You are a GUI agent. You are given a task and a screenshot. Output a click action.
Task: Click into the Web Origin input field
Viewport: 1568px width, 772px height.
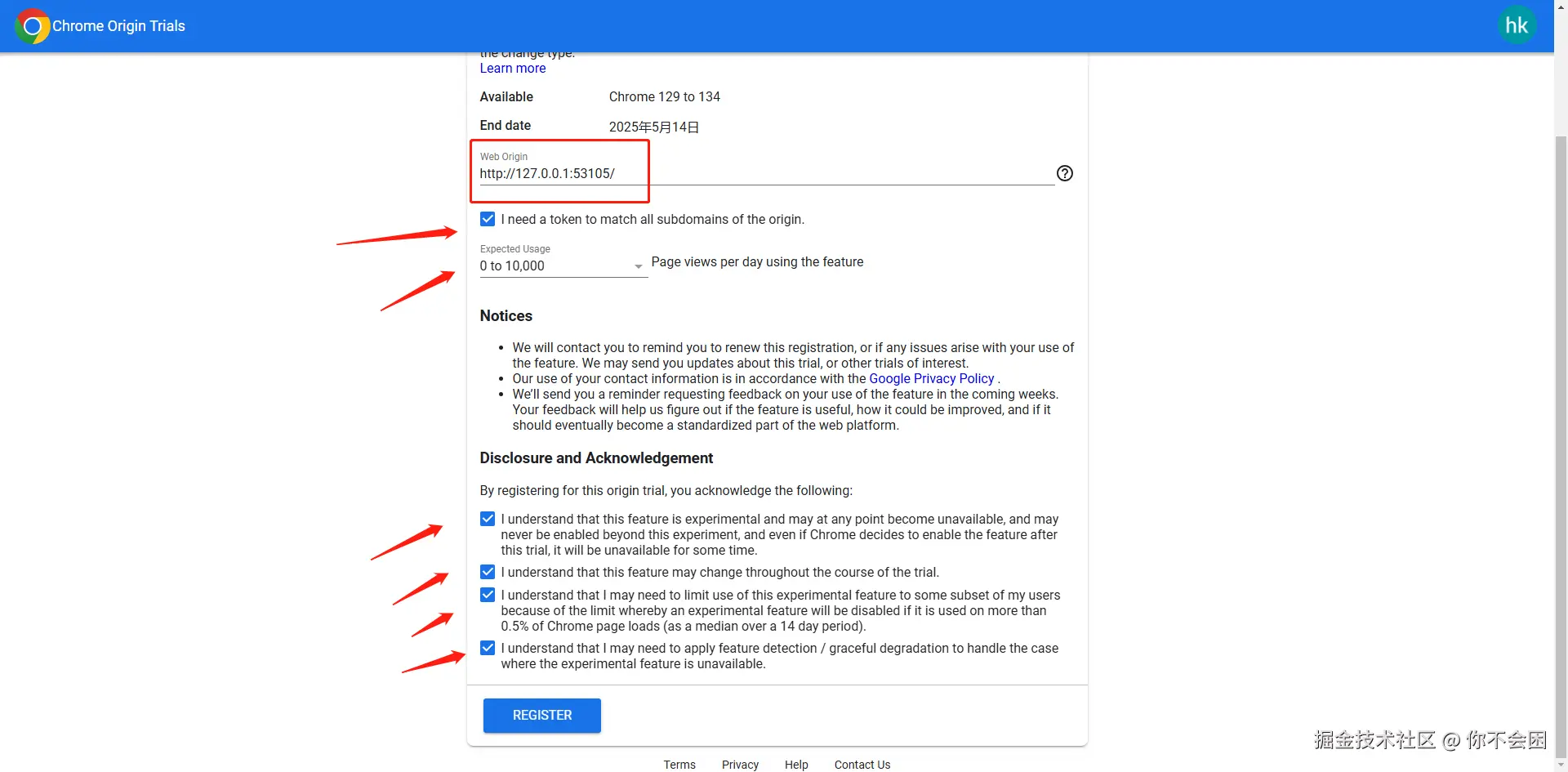[766, 173]
